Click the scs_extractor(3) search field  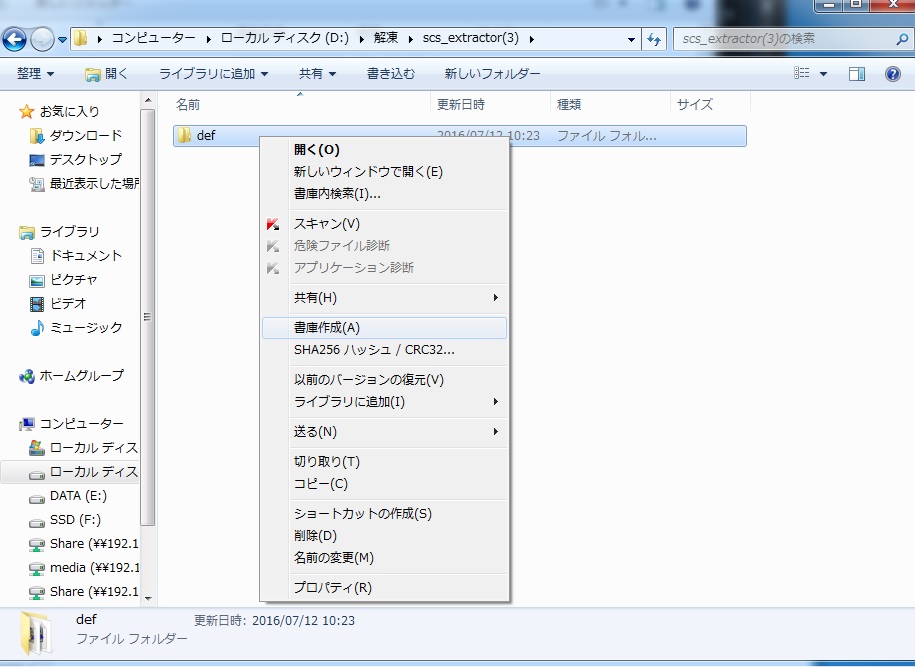click(x=785, y=39)
